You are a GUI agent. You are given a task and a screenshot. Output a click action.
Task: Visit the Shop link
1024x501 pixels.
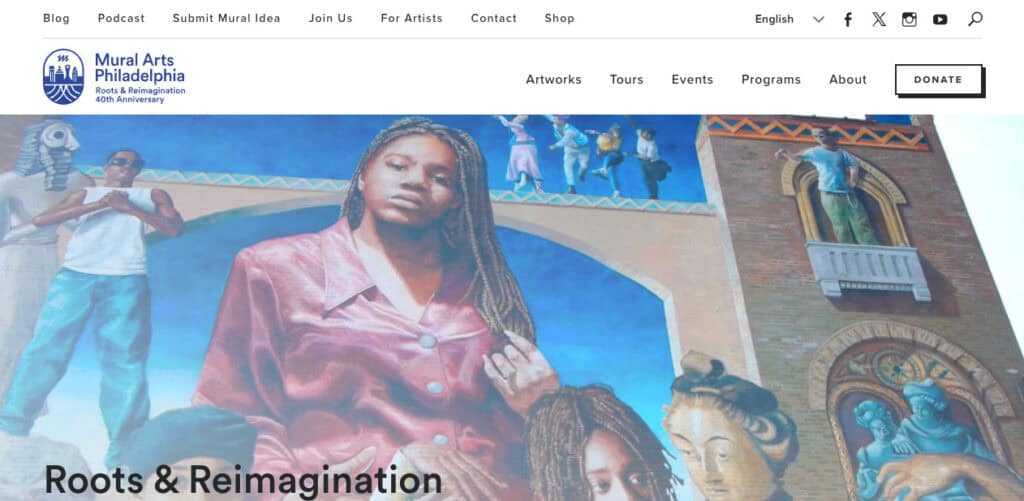[x=560, y=18]
